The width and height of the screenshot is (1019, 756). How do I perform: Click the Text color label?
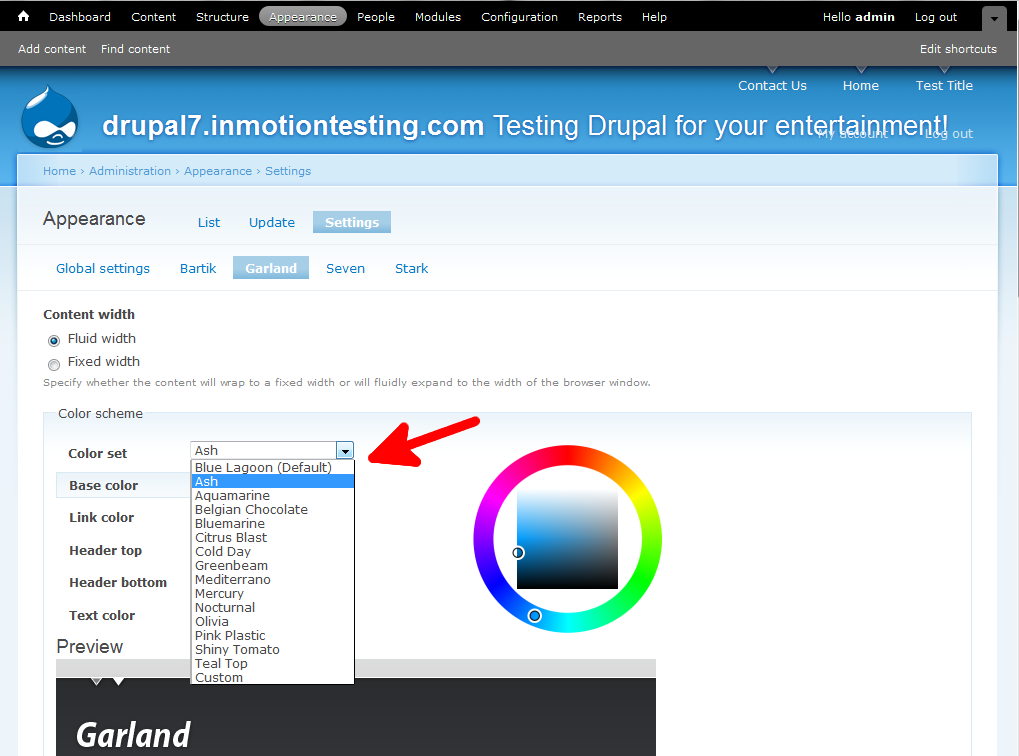[x=102, y=615]
